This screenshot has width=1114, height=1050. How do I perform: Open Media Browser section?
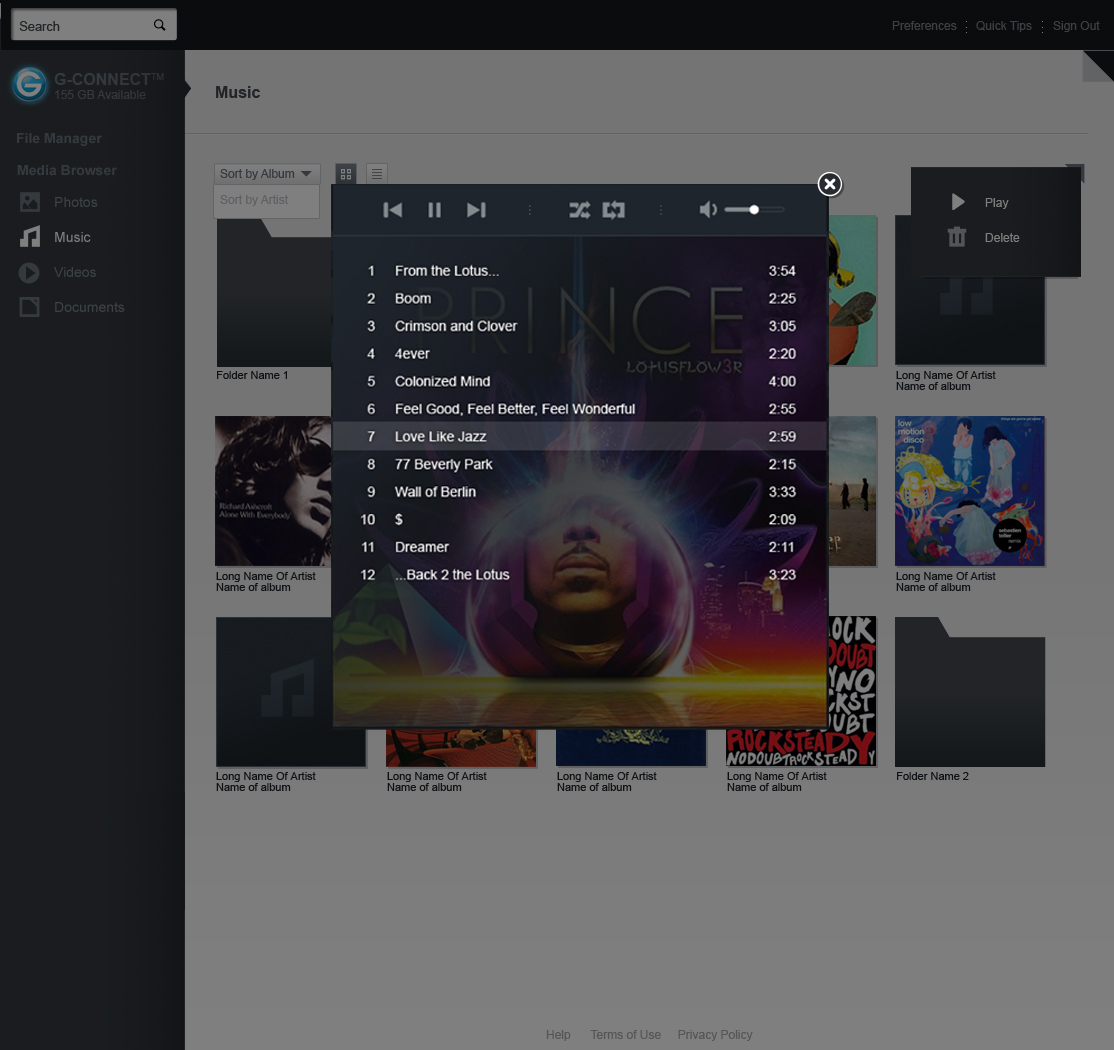(x=67, y=171)
